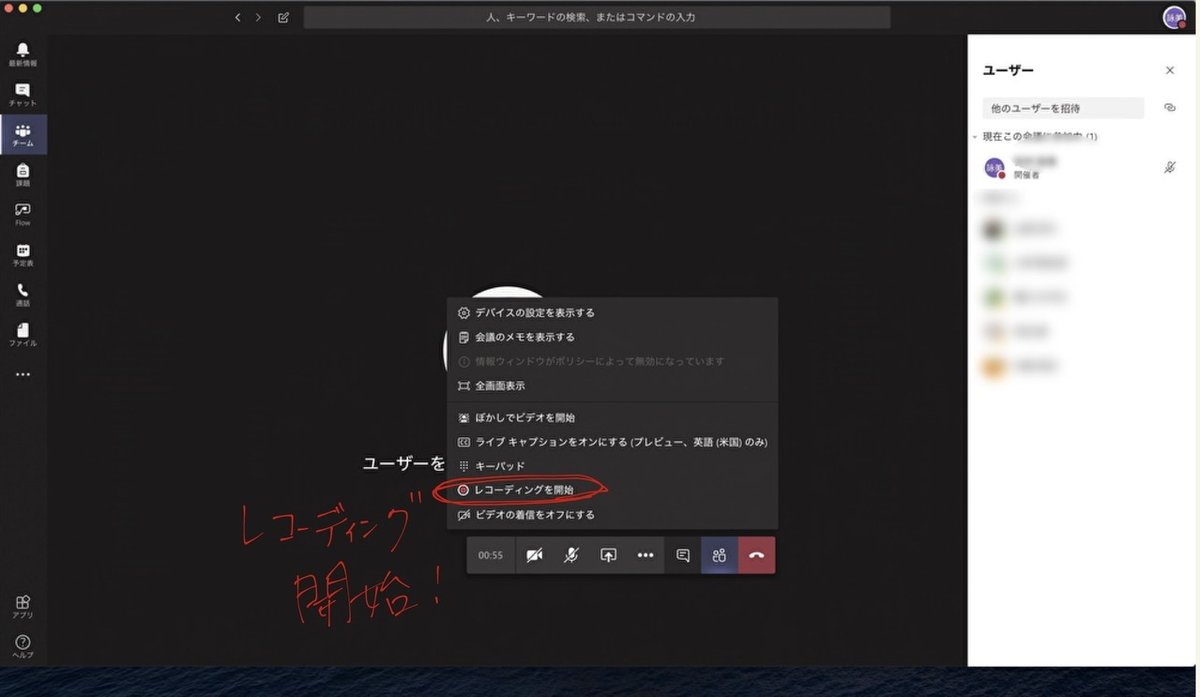Screen dimensions: 1200x697
Task: Open the ファイル section in the sidebar
Action: click(x=22, y=333)
